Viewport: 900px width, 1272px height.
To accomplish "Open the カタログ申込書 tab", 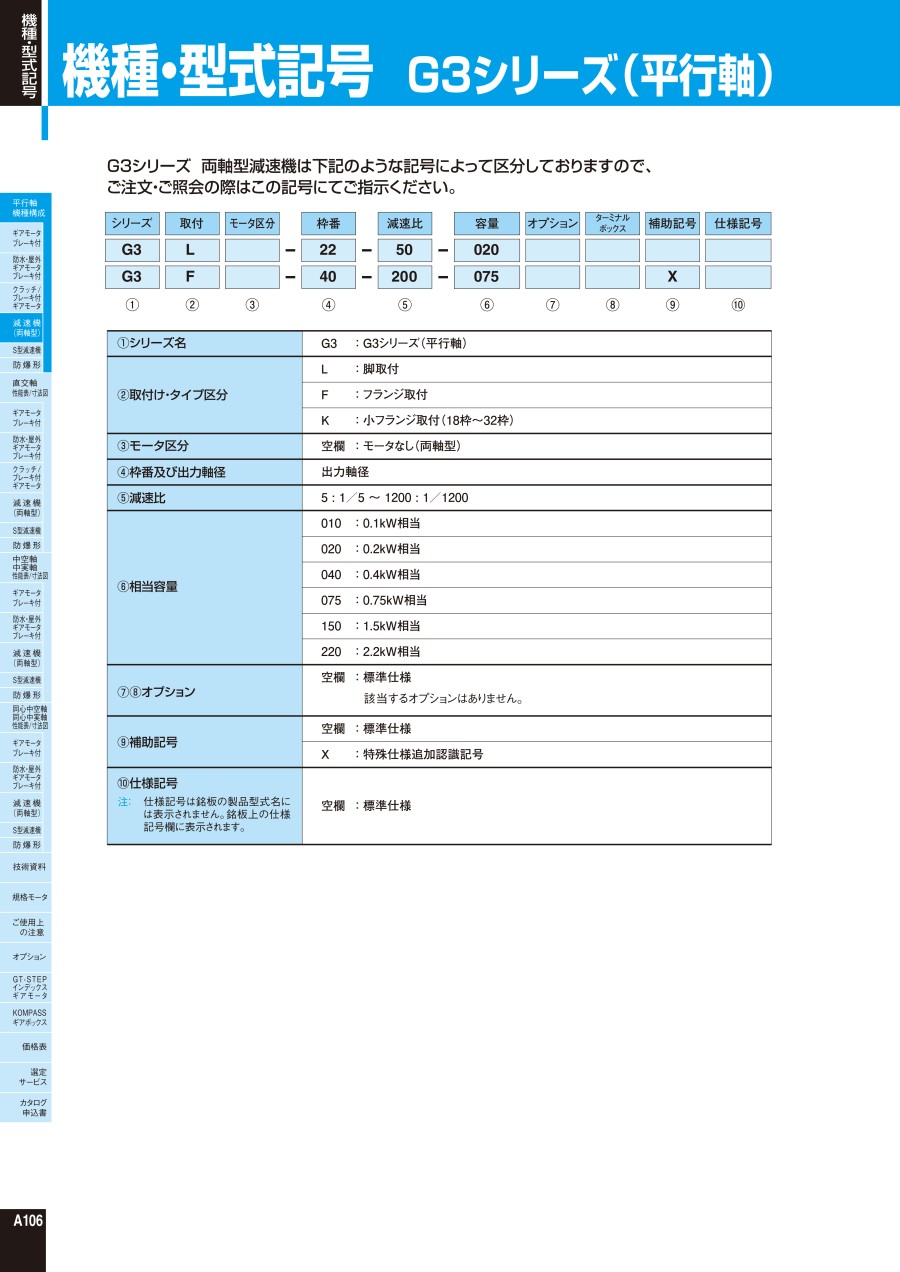I will coord(26,1107).
